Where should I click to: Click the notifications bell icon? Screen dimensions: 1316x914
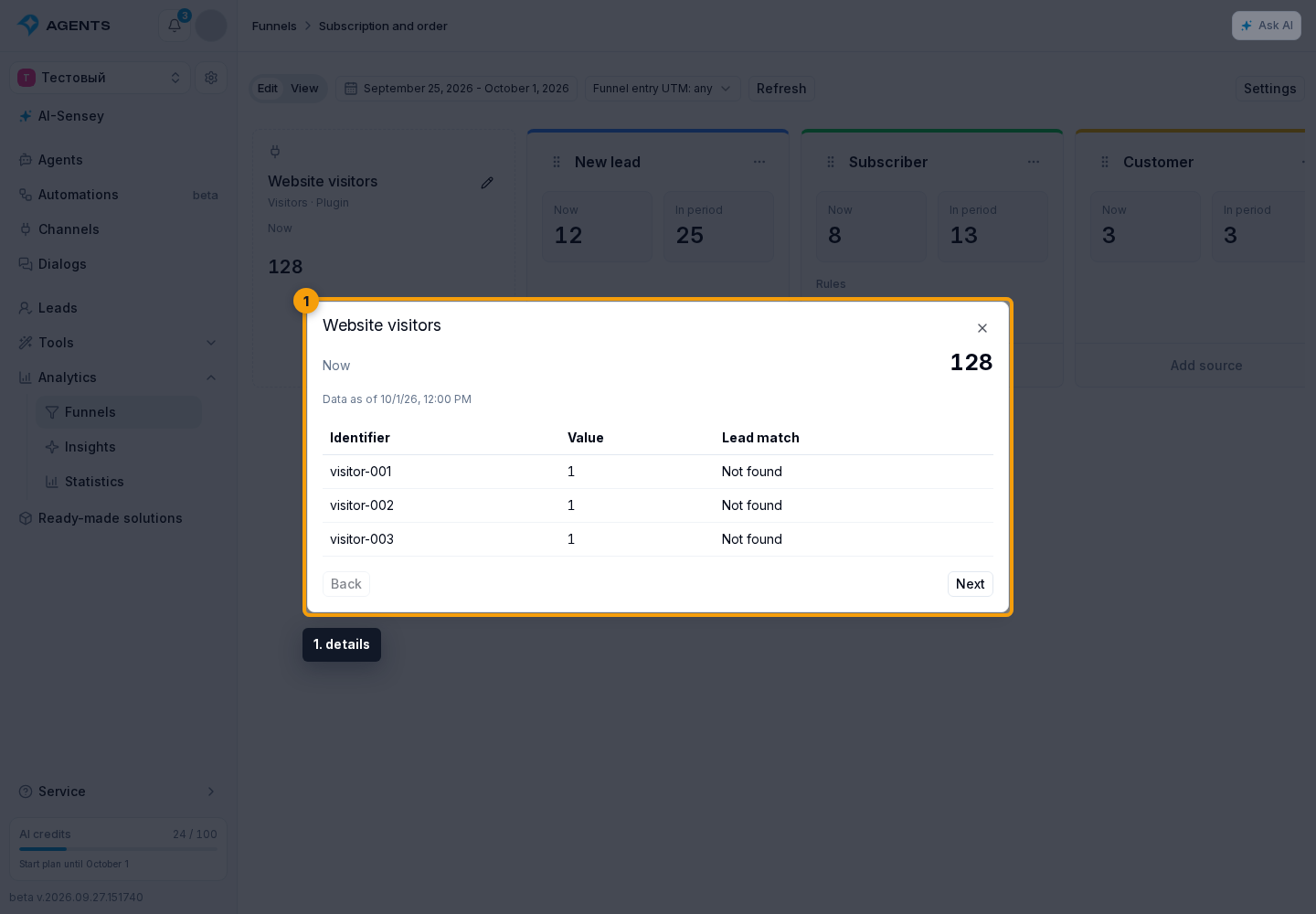pyautogui.click(x=175, y=26)
